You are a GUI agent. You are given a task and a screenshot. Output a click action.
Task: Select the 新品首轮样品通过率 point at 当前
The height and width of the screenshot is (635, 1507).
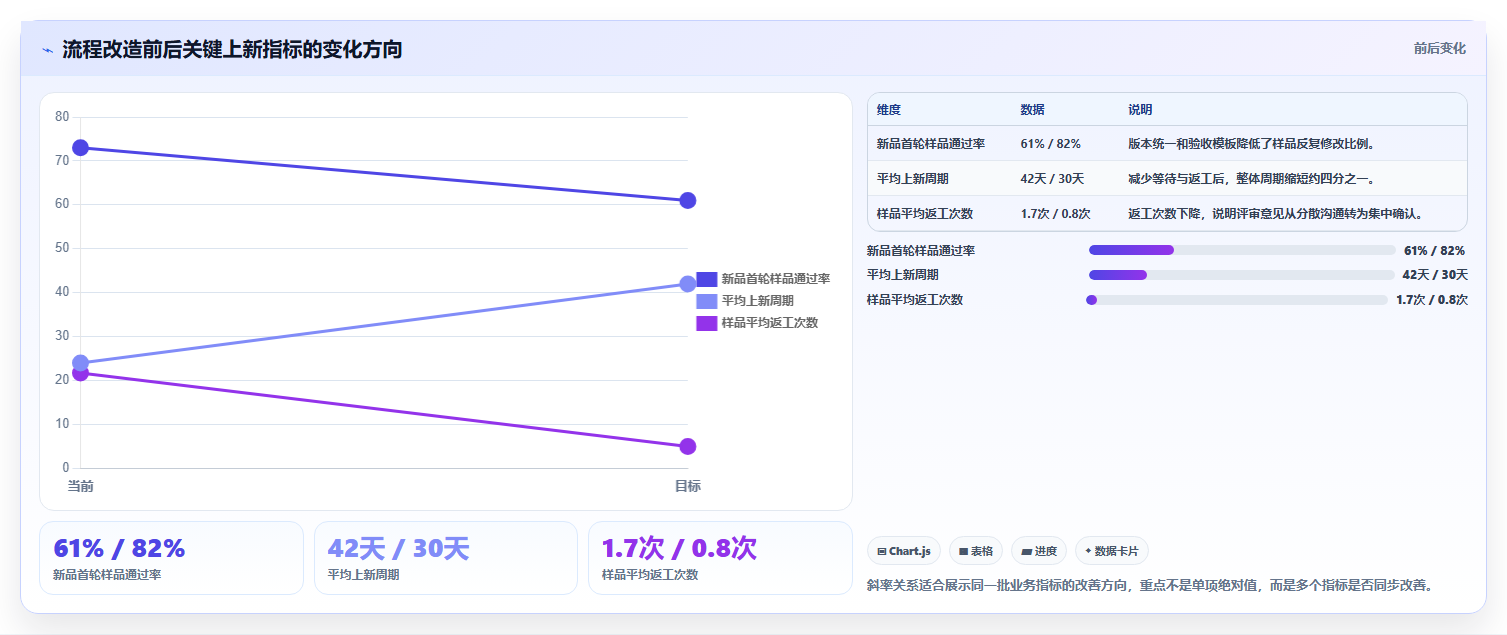(x=81, y=148)
